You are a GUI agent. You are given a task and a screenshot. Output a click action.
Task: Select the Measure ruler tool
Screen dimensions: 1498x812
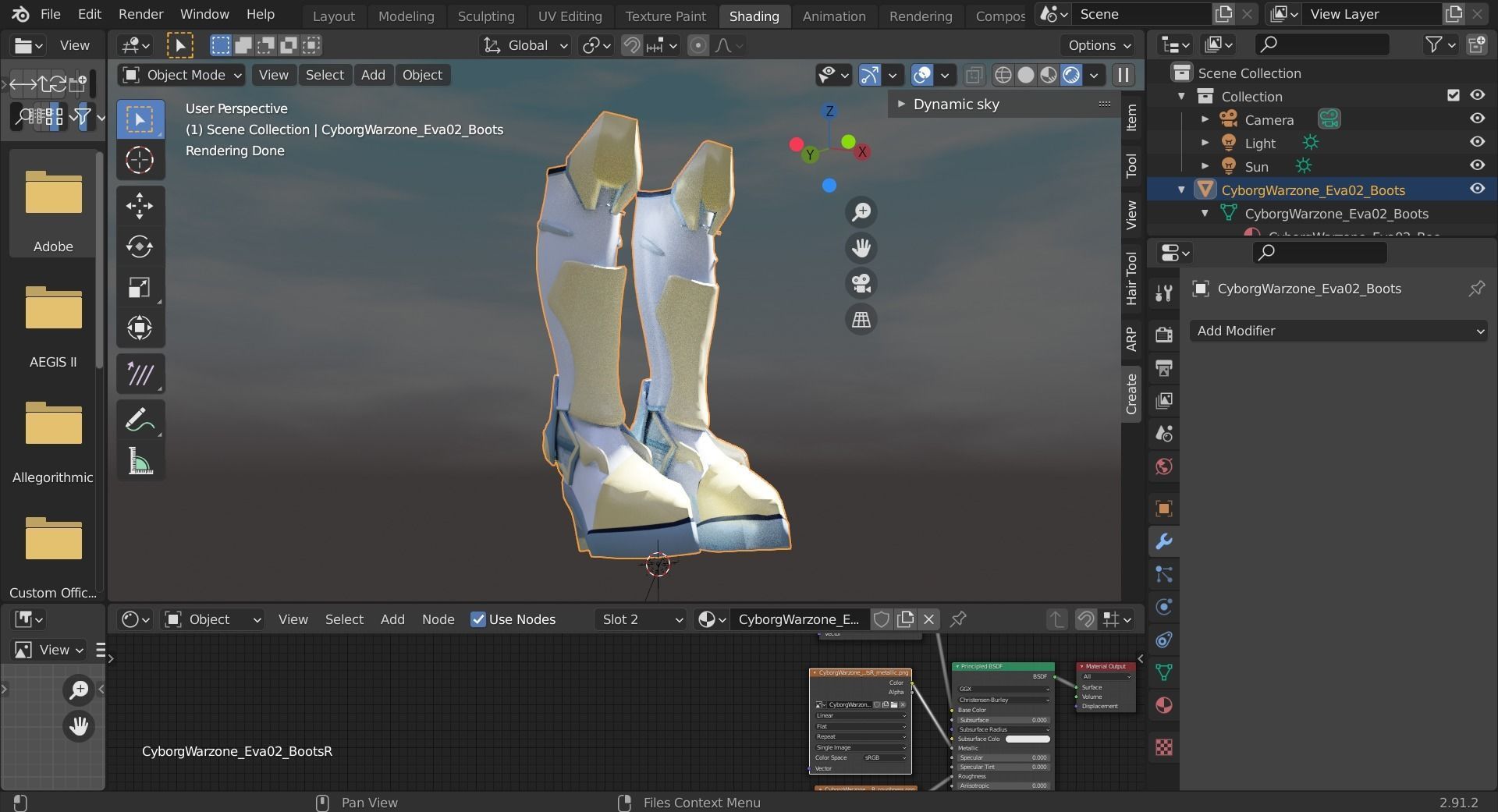pyautogui.click(x=140, y=460)
